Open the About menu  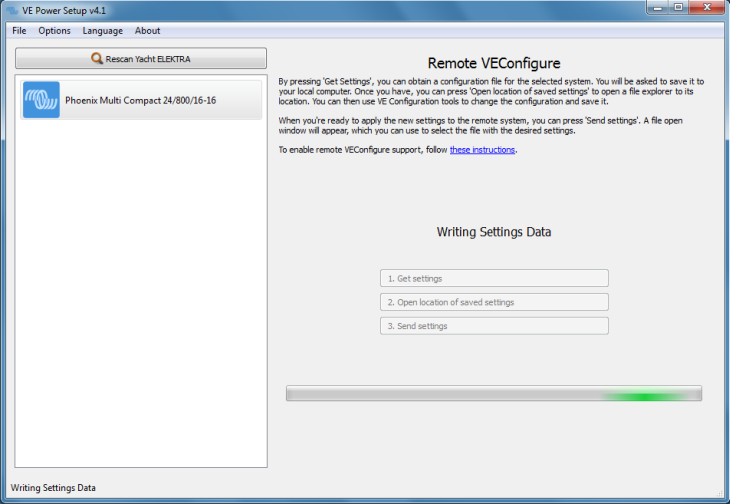147,31
